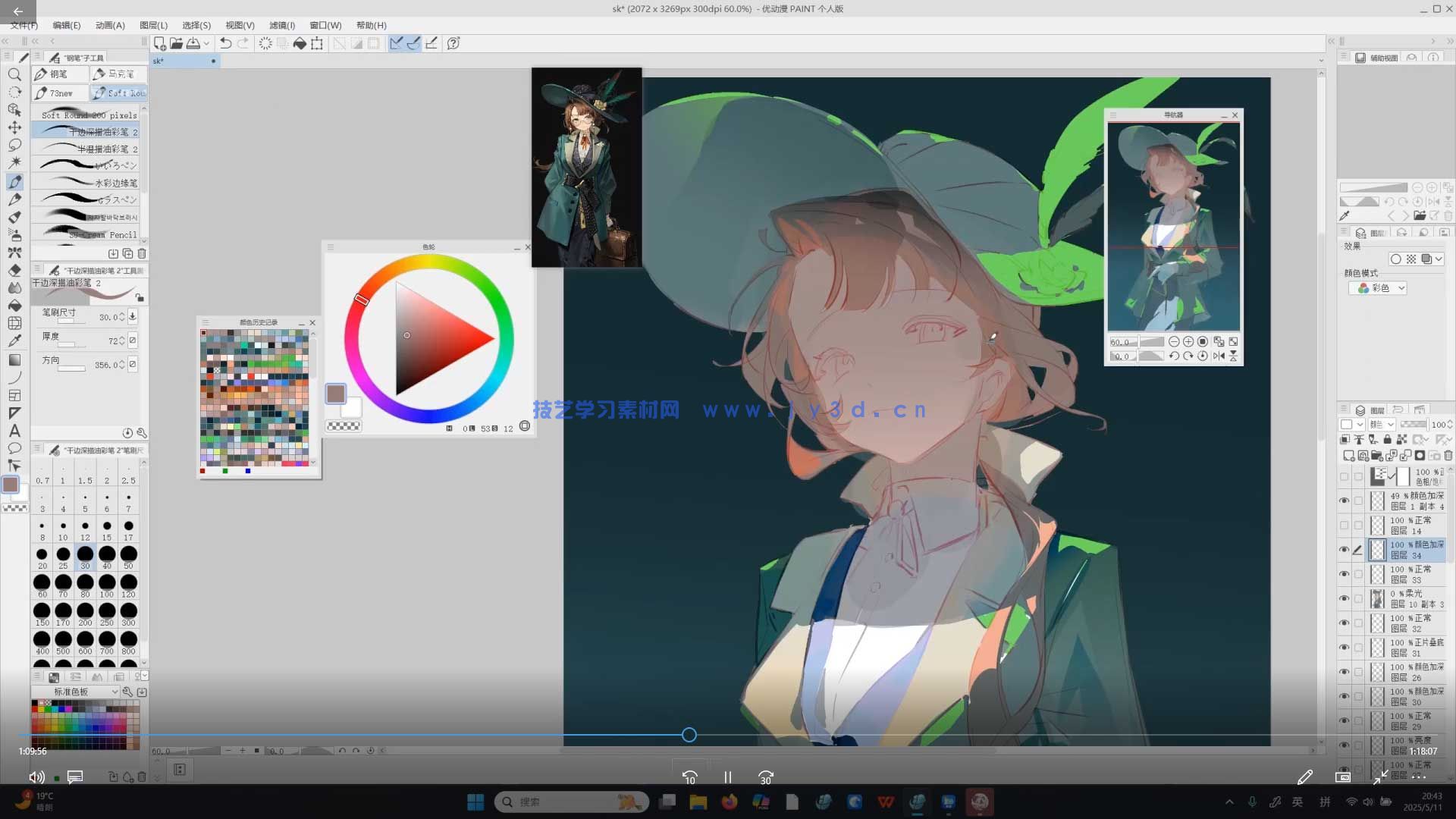Pick the Eyedropper tool
This screenshot has height=819, width=1456.
(x=14, y=340)
